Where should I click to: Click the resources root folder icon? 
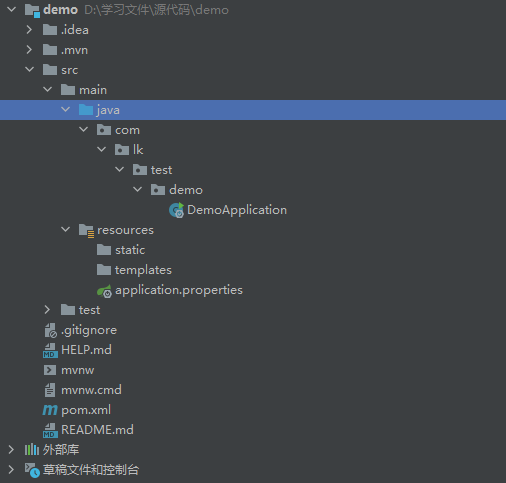point(87,231)
